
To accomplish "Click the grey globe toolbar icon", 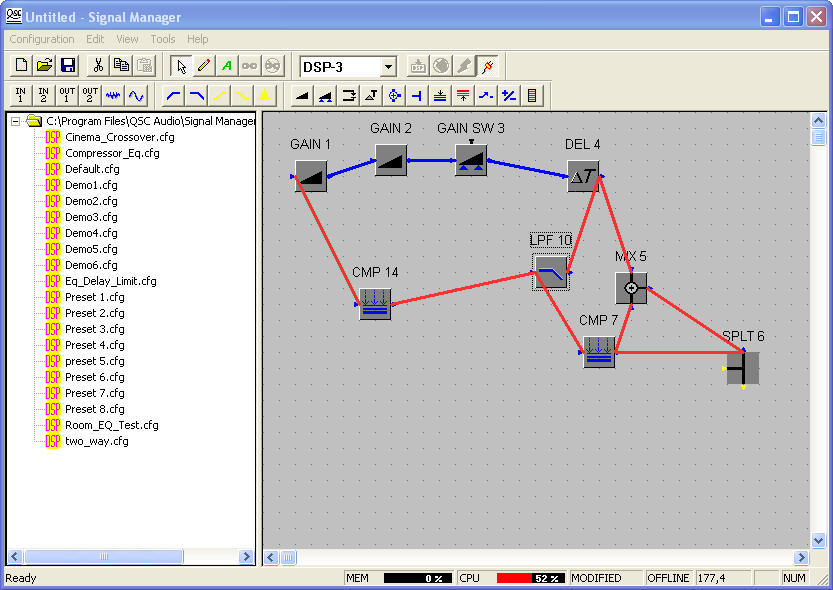I will (x=441, y=66).
